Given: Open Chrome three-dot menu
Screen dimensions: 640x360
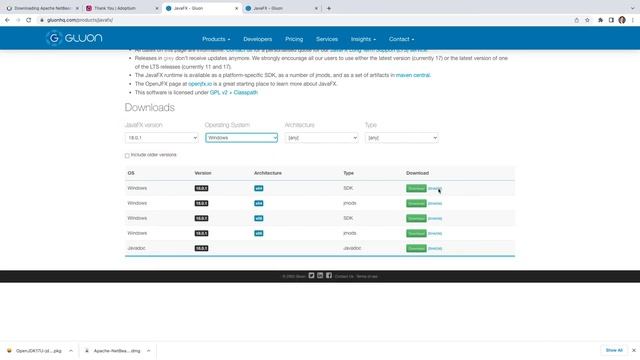Looking at the screenshot, I should click(633, 20).
